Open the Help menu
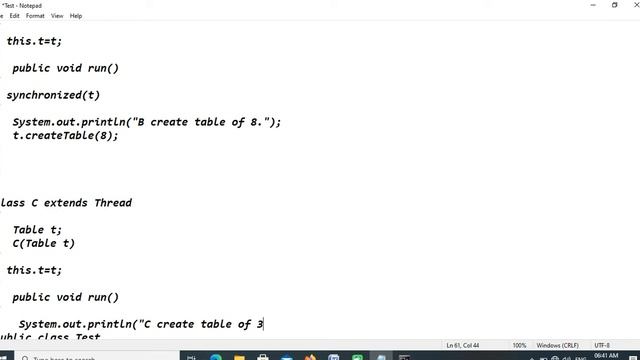This screenshot has height=360, width=640. tap(76, 16)
